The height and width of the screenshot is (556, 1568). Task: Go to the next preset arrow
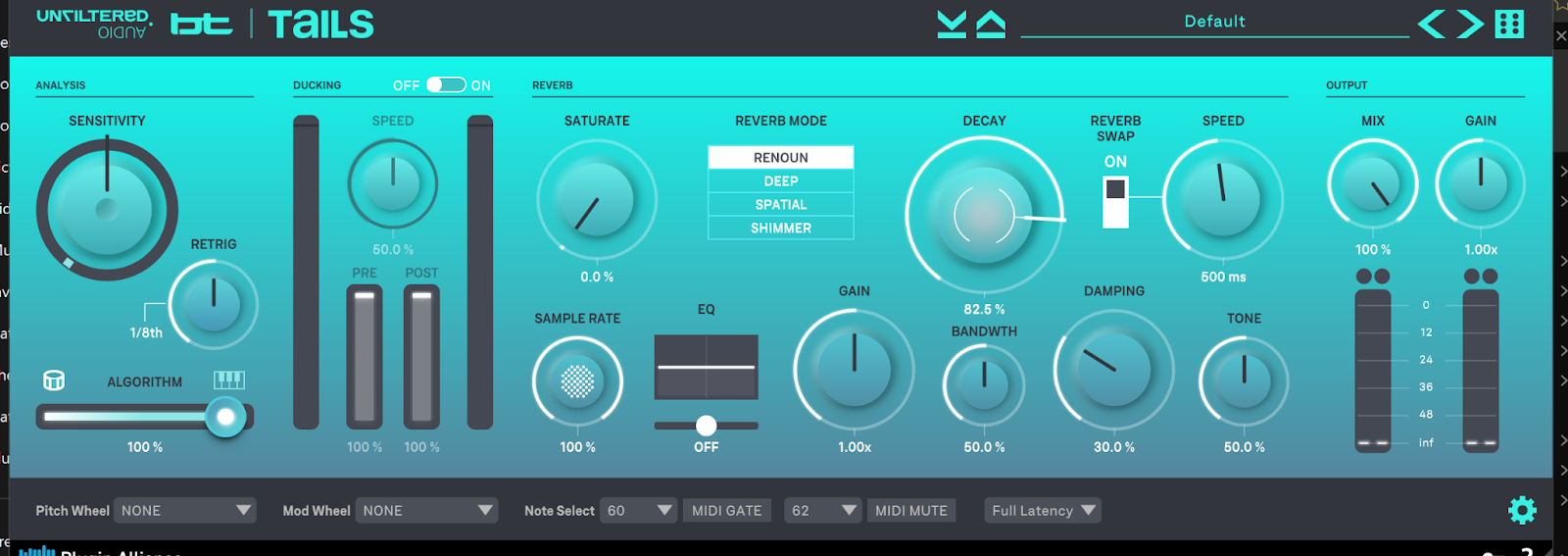pos(1470,24)
